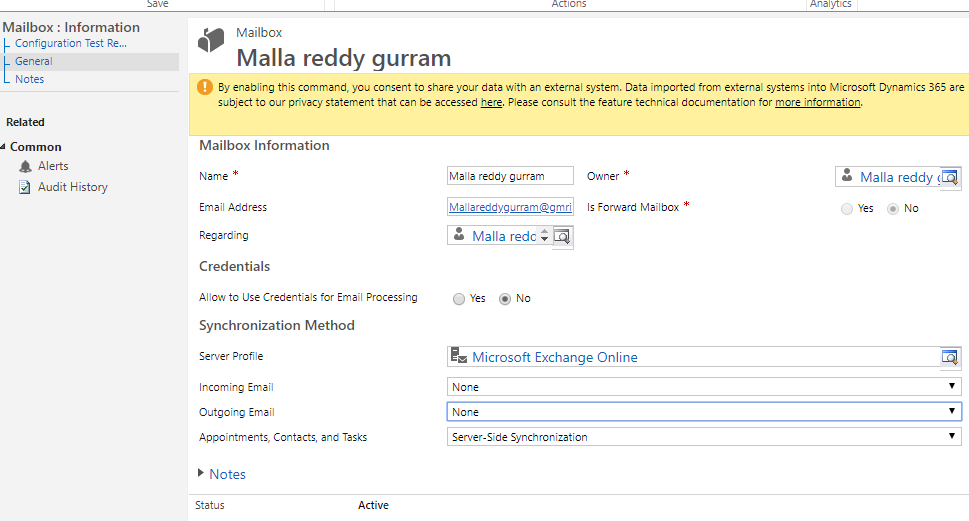
Task: Click the Audit History document icon
Action: click(x=25, y=187)
